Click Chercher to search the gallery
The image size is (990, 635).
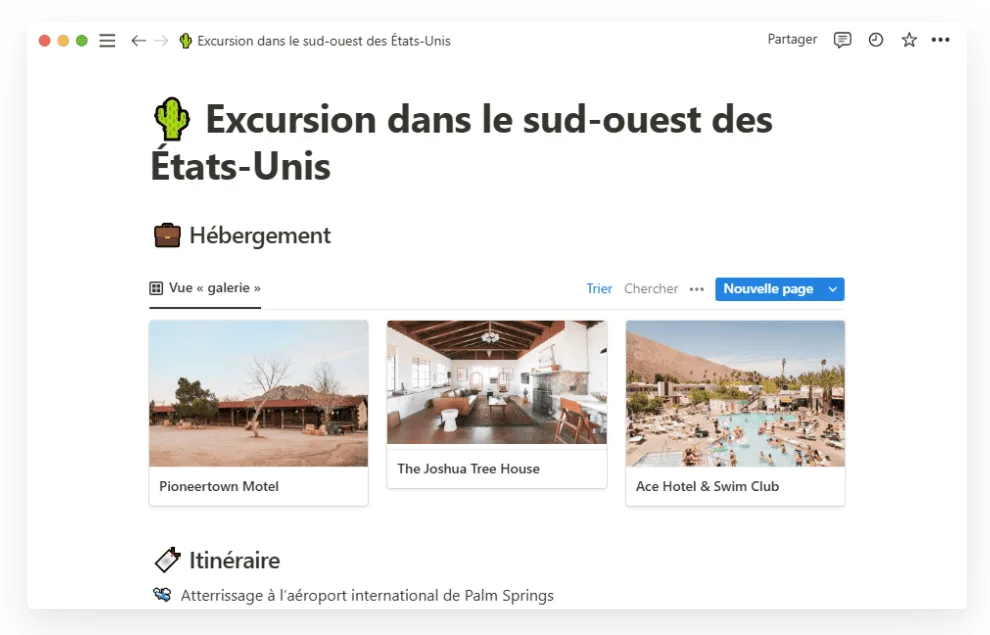(650, 288)
